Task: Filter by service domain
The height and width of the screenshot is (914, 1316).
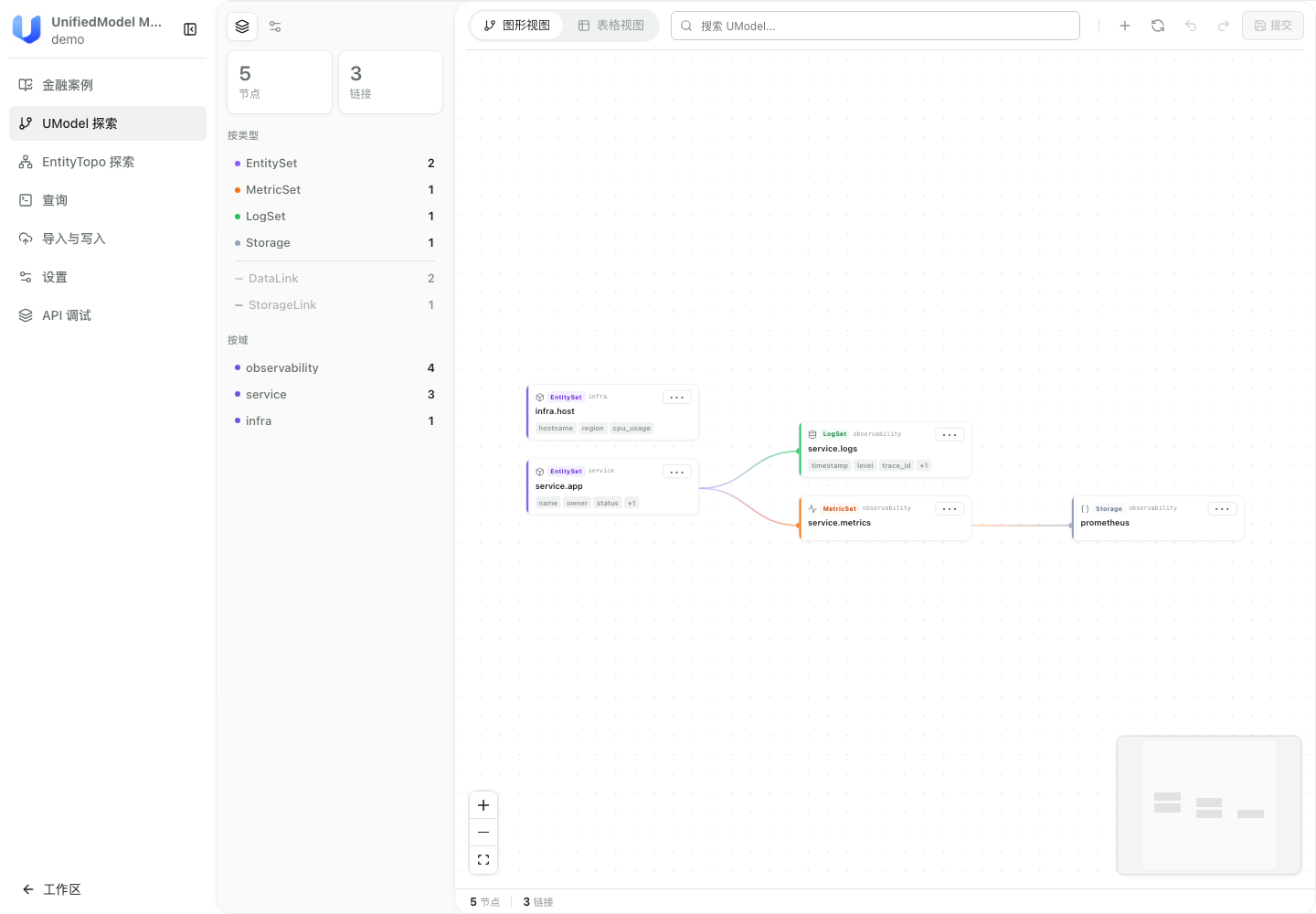Action: (334, 395)
